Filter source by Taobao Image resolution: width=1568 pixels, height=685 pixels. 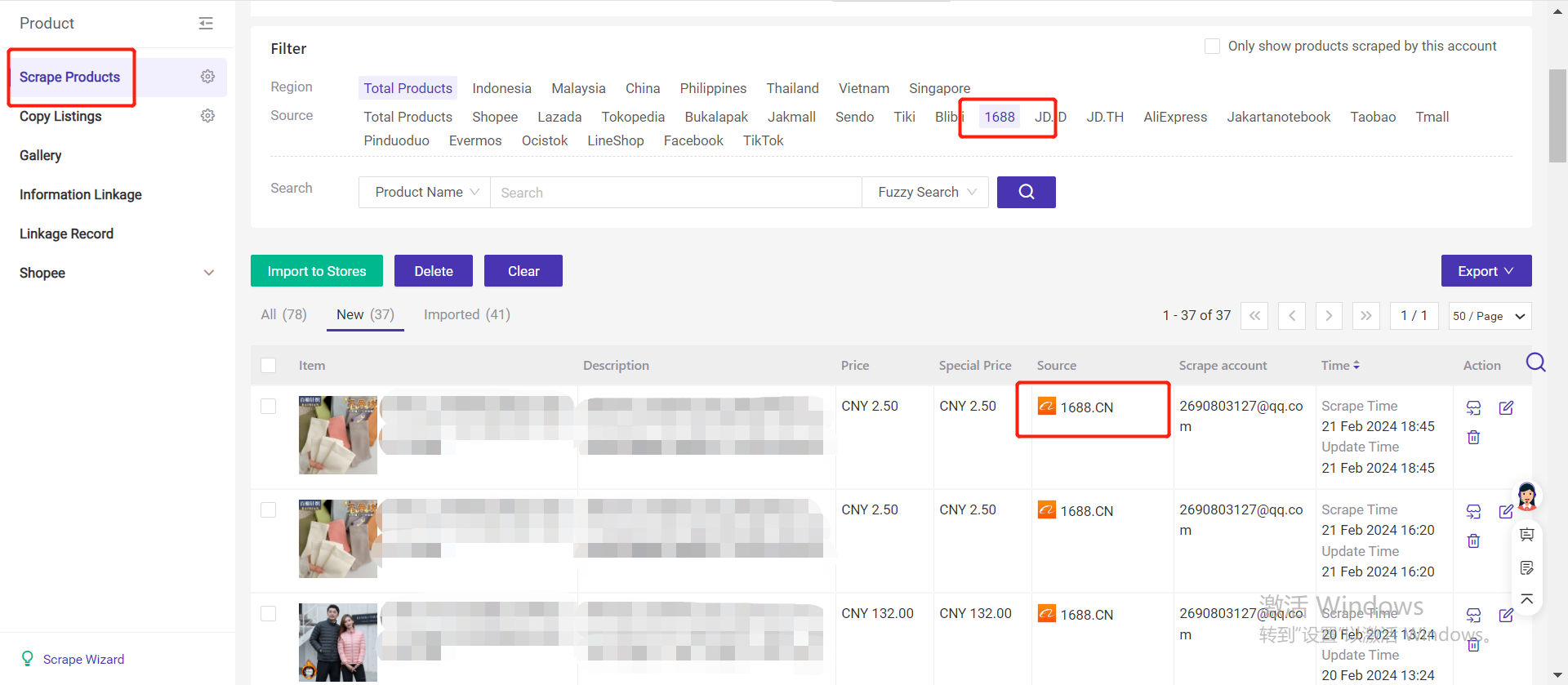click(x=1373, y=117)
